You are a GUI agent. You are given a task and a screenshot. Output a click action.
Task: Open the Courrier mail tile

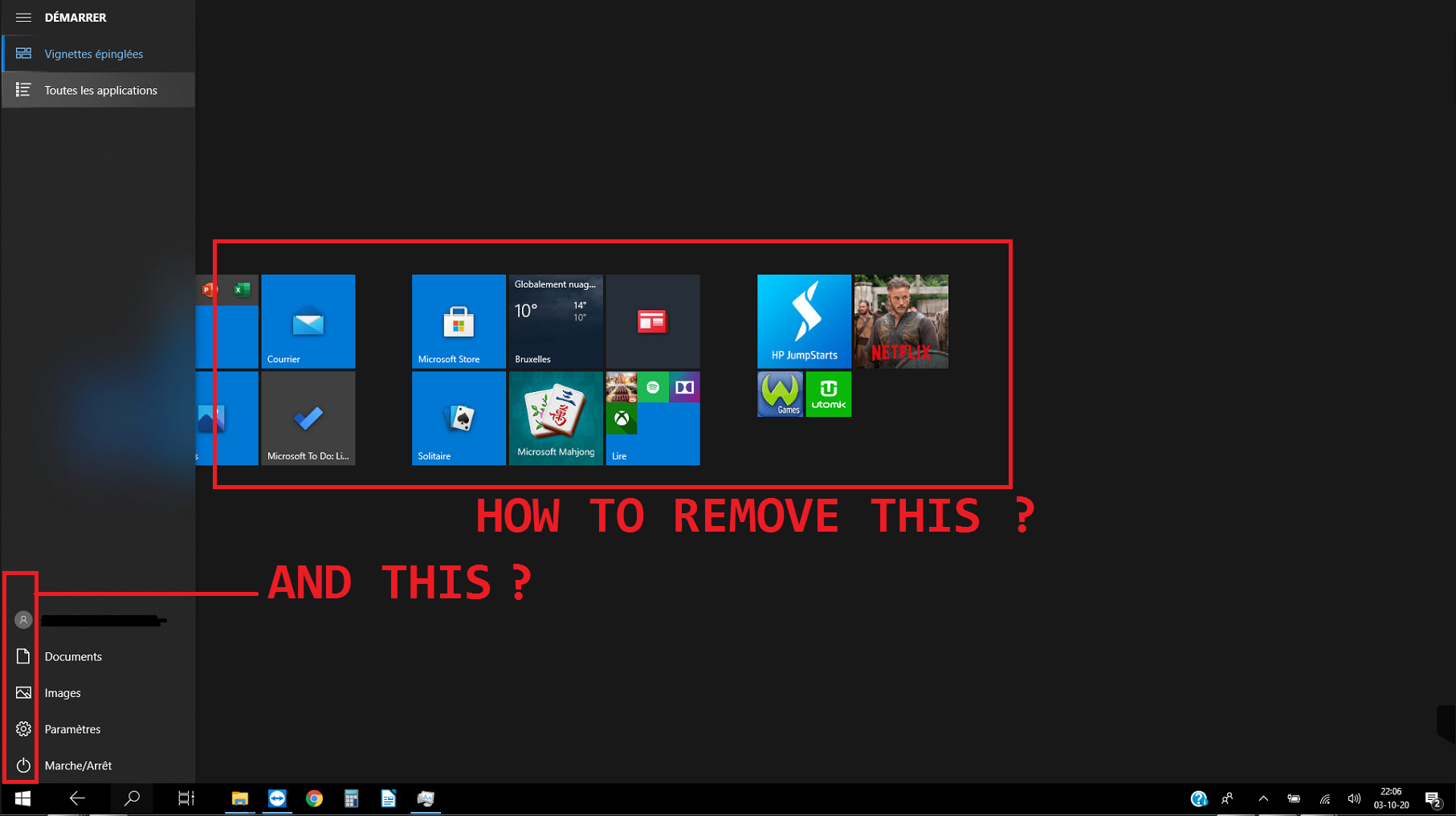(308, 321)
